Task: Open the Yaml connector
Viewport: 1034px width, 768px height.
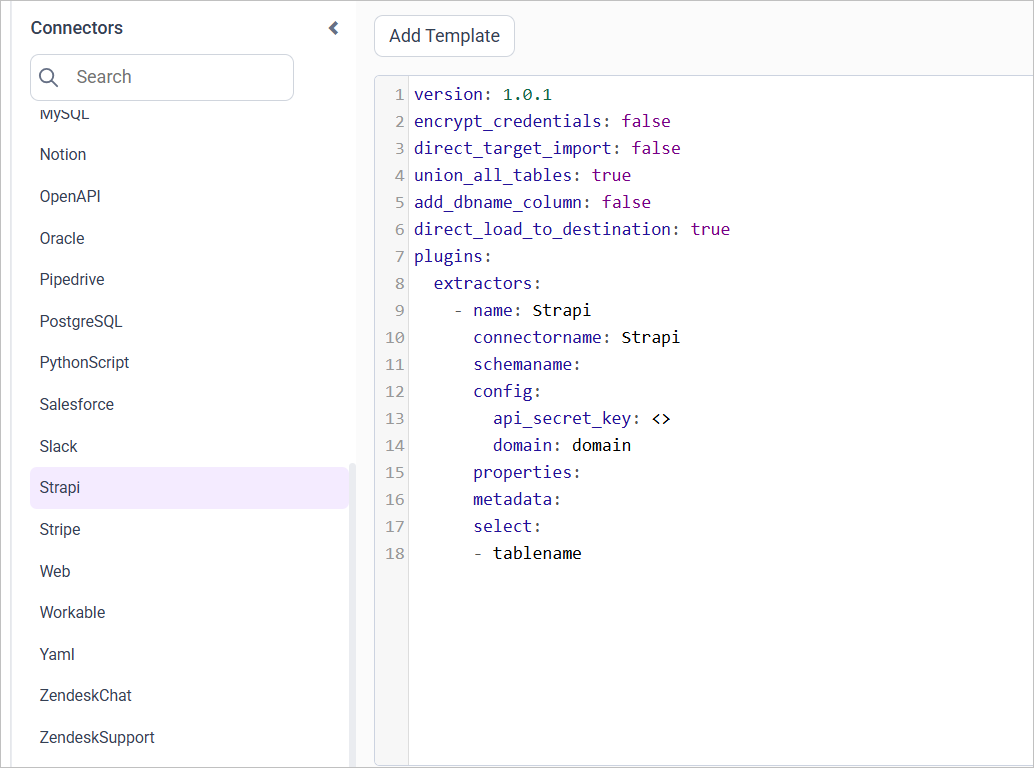Action: click(56, 654)
